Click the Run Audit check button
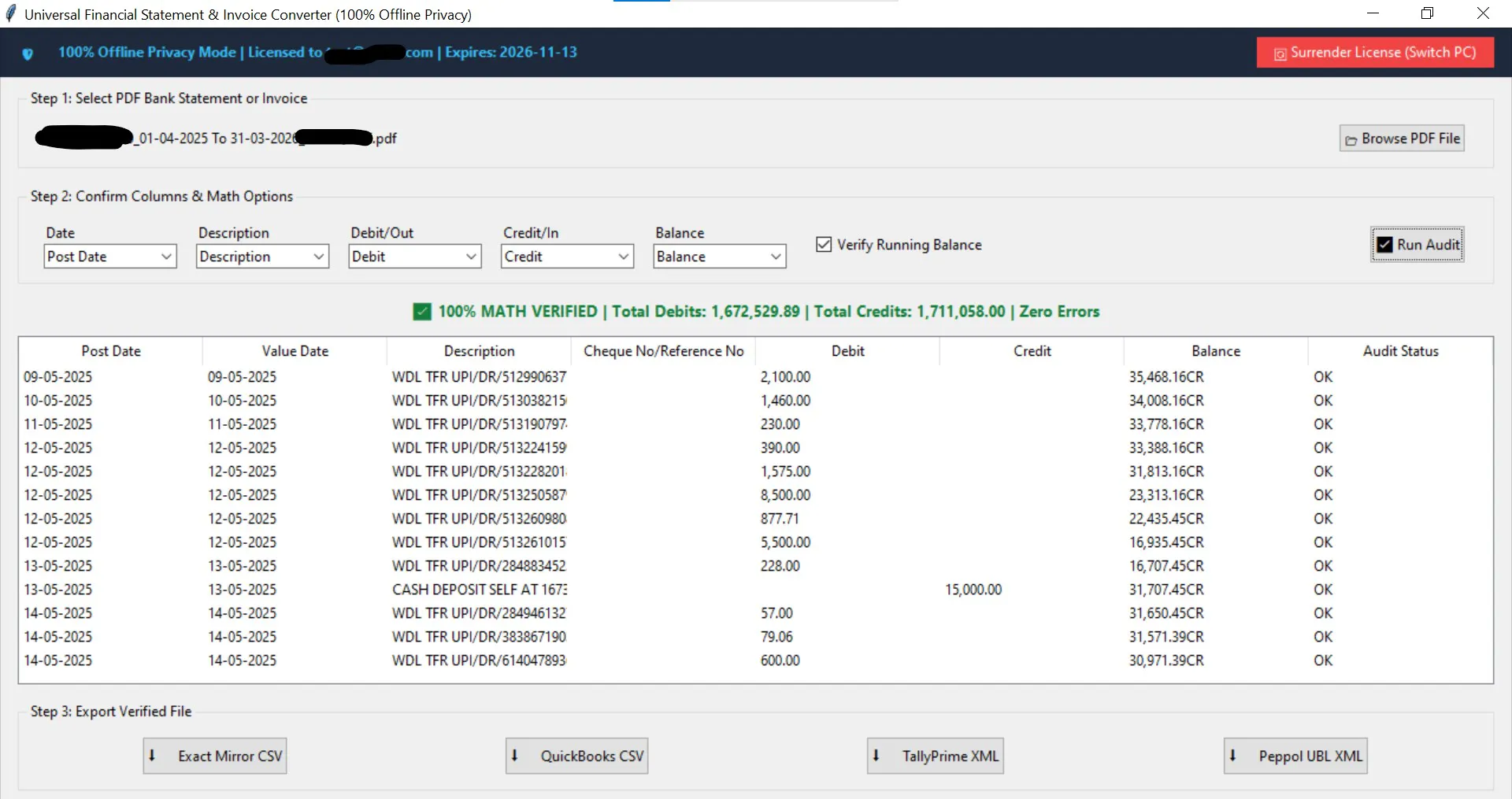1512x799 pixels. (1417, 245)
